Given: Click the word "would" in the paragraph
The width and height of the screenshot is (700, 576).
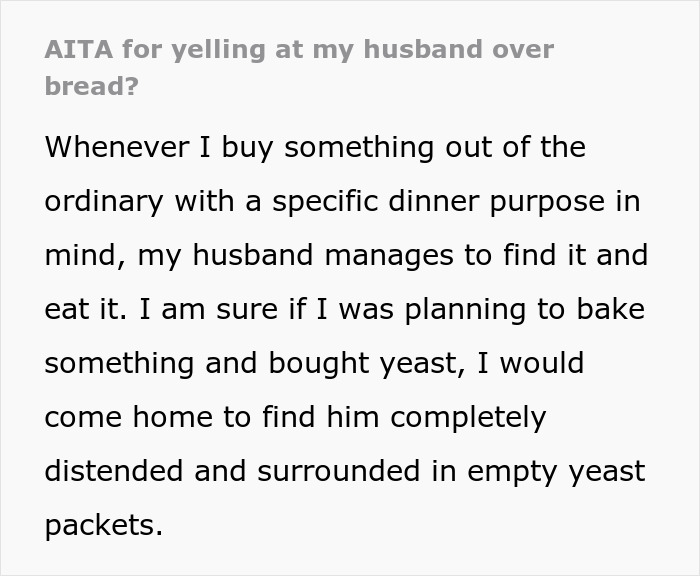Looking at the screenshot, I should coord(539,363).
